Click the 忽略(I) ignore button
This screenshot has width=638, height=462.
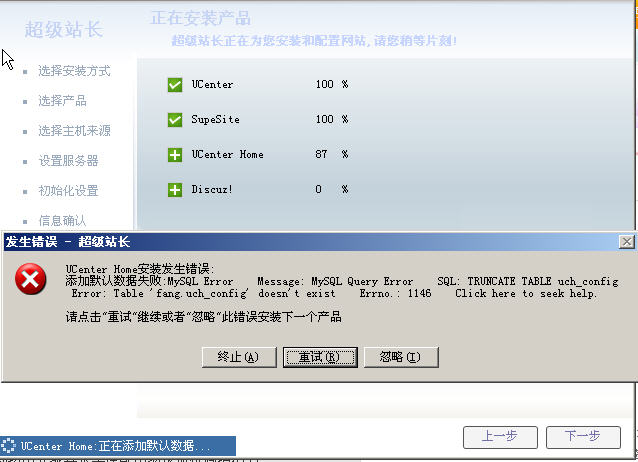click(401, 357)
